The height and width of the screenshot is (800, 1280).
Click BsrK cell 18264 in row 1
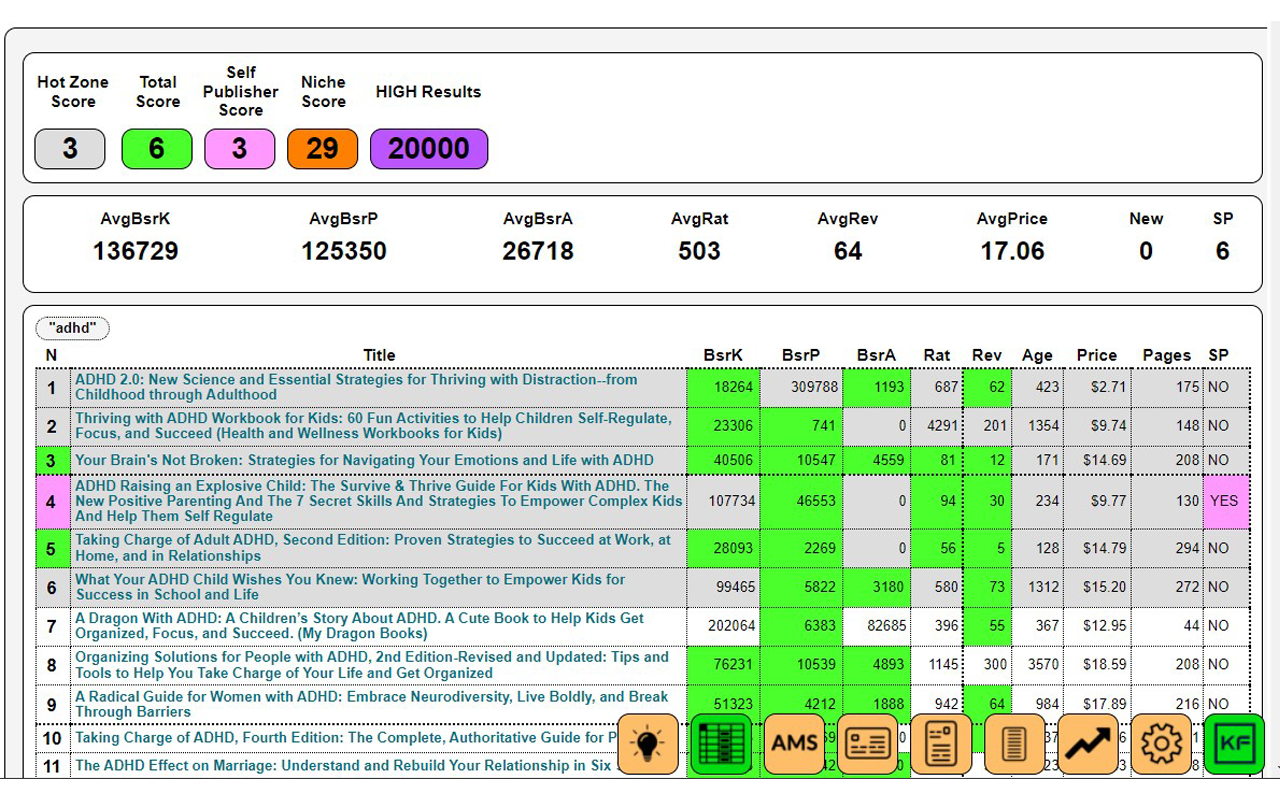click(x=723, y=387)
